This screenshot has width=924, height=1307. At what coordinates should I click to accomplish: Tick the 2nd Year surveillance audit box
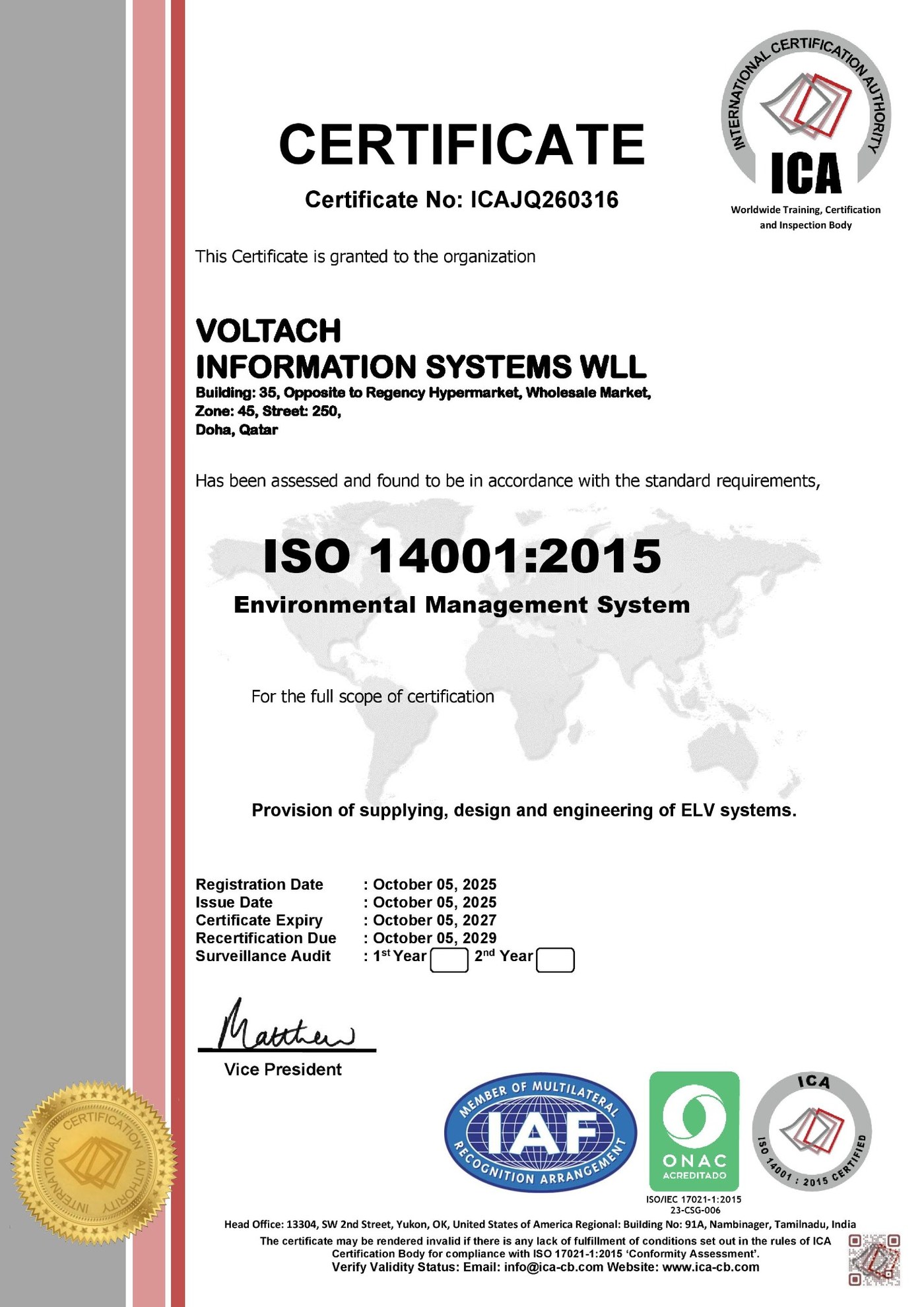pyautogui.click(x=555, y=960)
